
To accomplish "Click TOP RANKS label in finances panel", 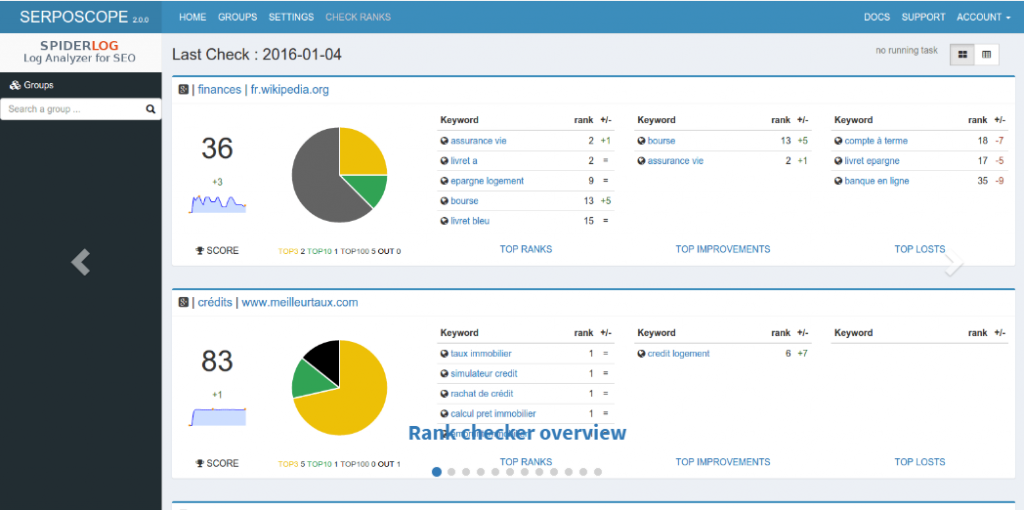I will click(x=526, y=249).
